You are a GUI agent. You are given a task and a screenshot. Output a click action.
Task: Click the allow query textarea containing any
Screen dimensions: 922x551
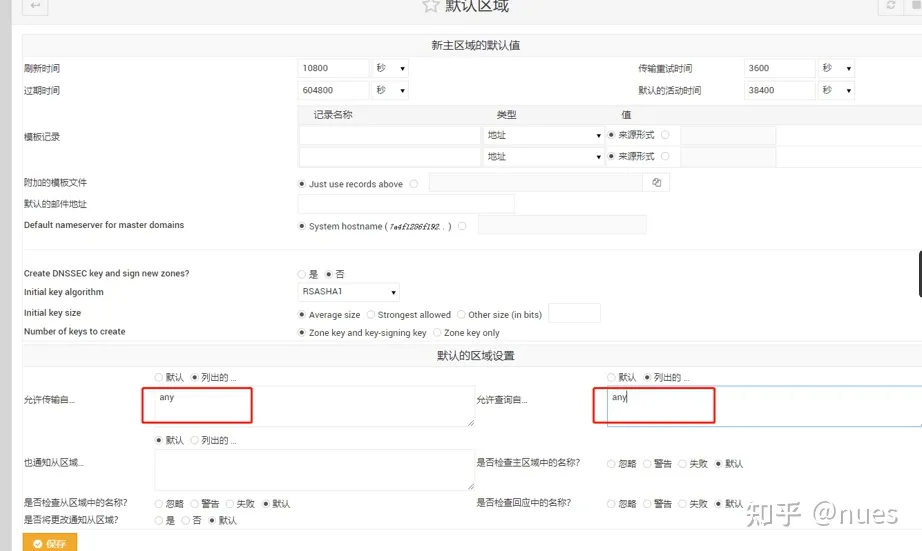pos(764,406)
